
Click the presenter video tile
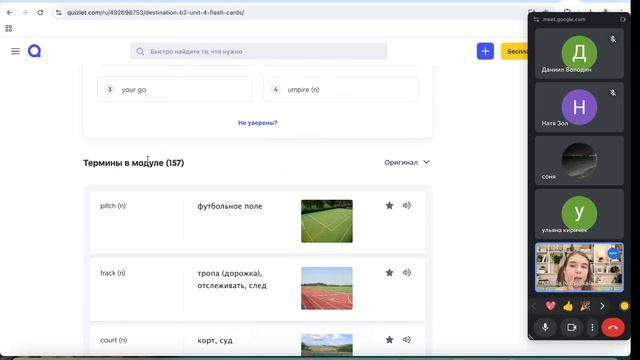point(579,267)
